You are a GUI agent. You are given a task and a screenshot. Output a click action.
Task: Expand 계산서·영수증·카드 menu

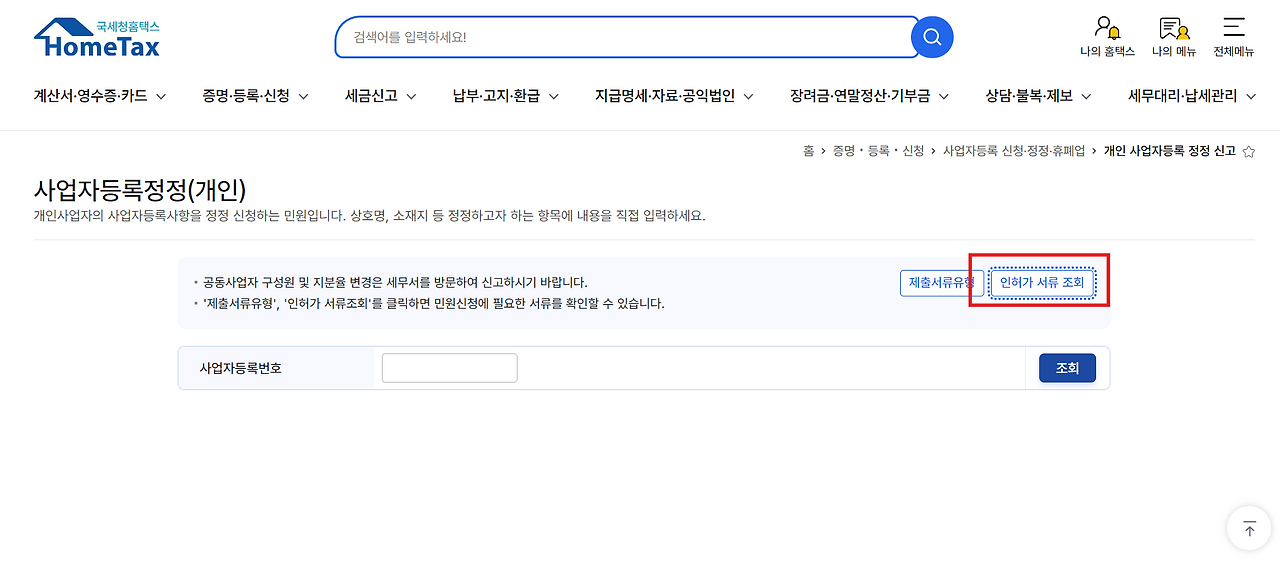pos(100,96)
